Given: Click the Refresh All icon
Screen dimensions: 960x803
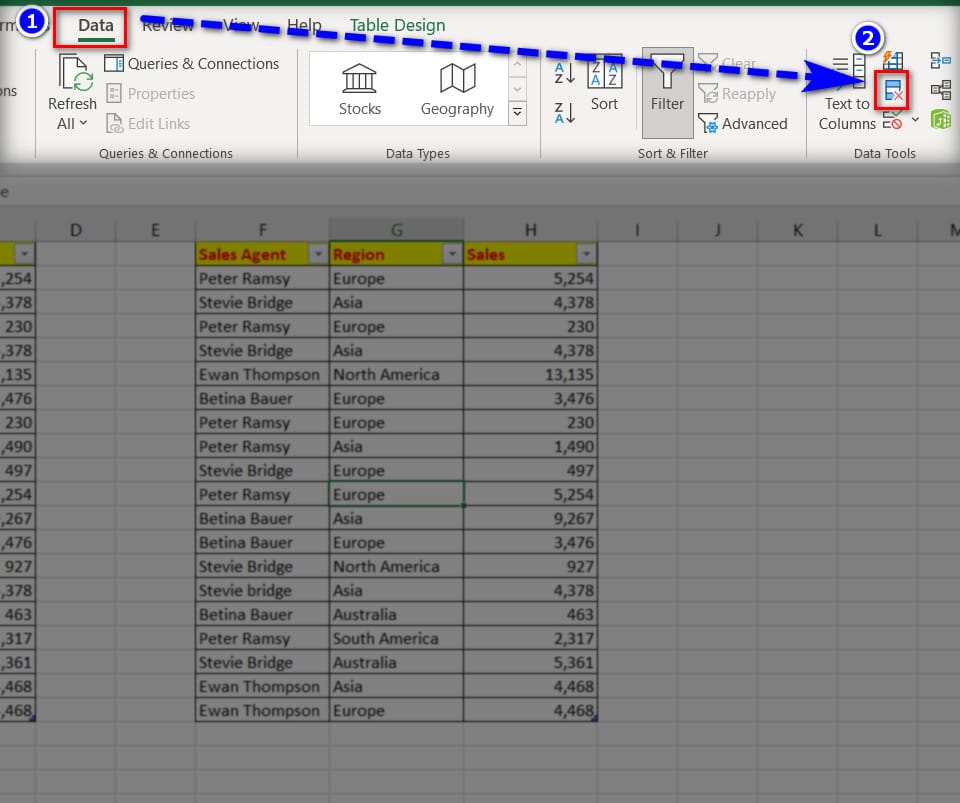Looking at the screenshot, I should [75, 72].
